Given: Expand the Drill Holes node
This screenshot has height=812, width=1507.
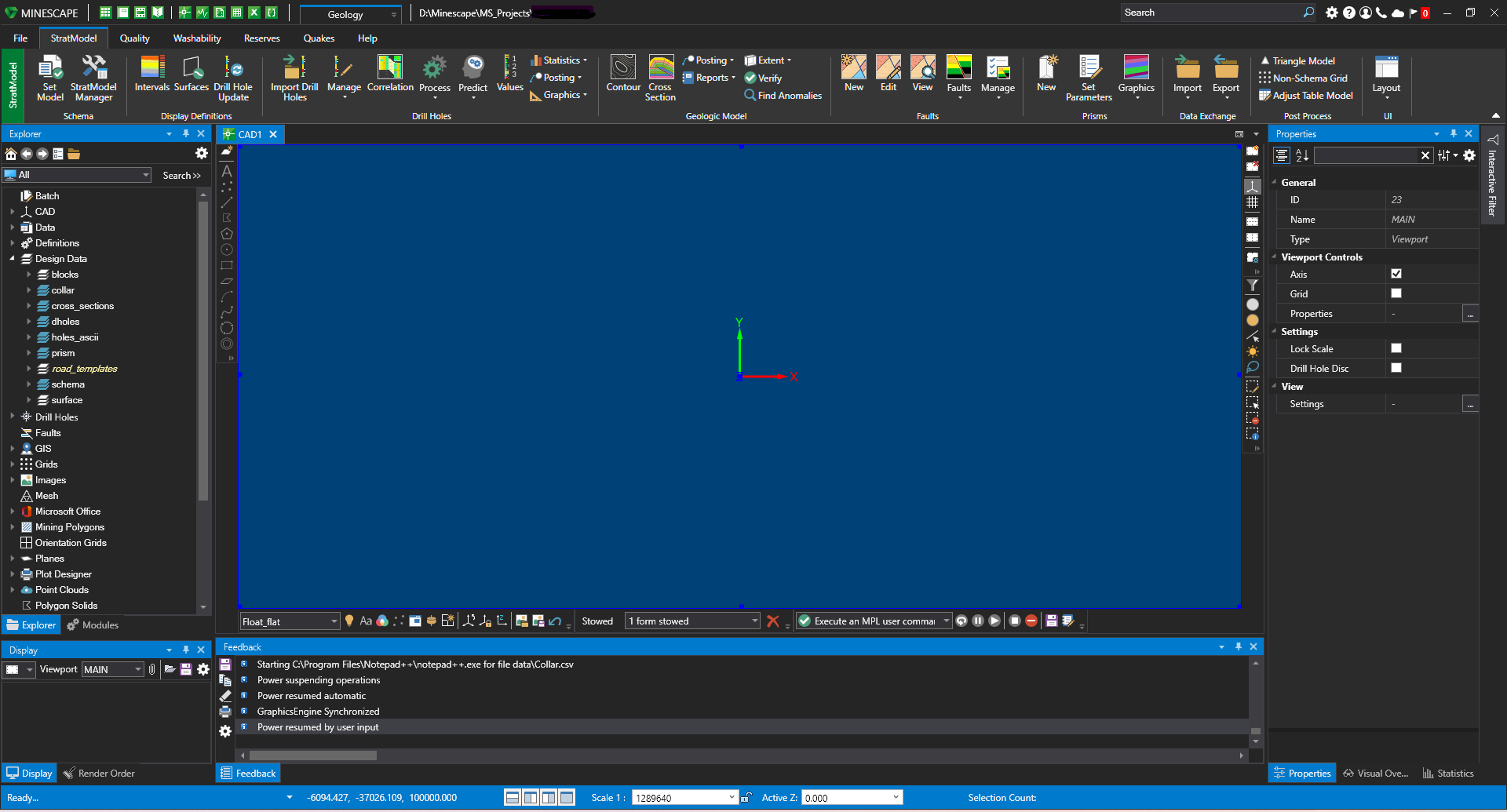Looking at the screenshot, I should [13, 417].
